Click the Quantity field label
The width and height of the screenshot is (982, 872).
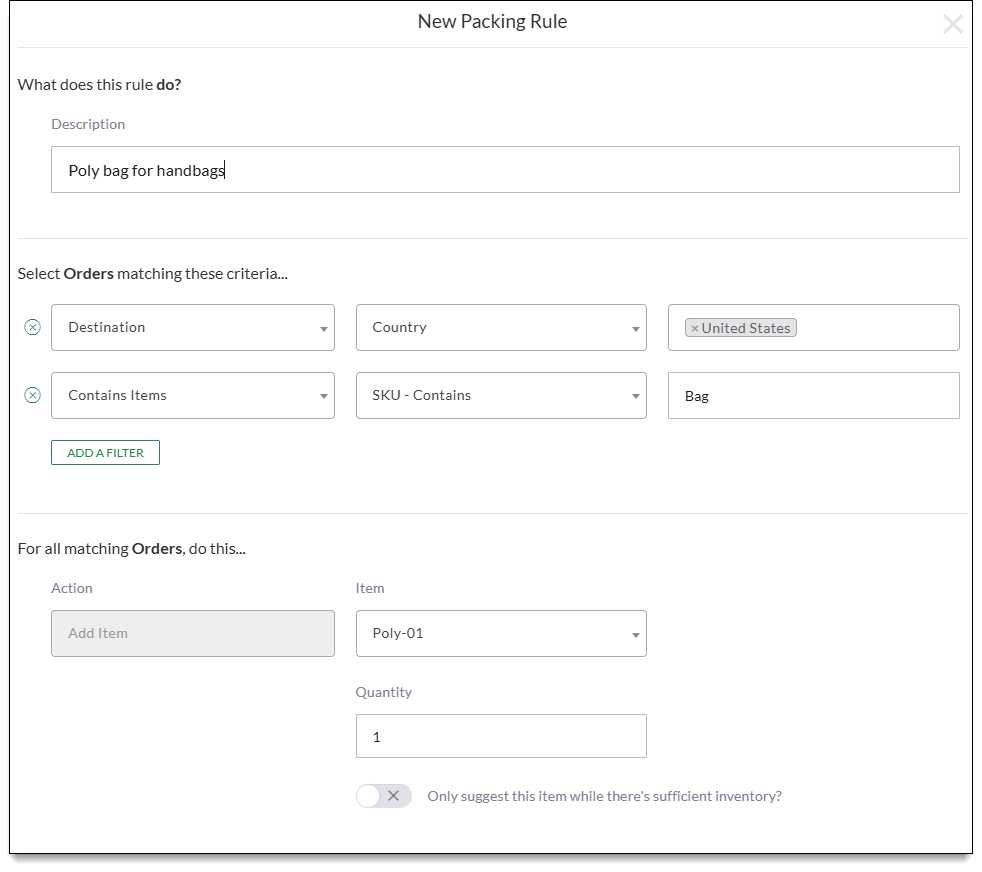[x=383, y=692]
